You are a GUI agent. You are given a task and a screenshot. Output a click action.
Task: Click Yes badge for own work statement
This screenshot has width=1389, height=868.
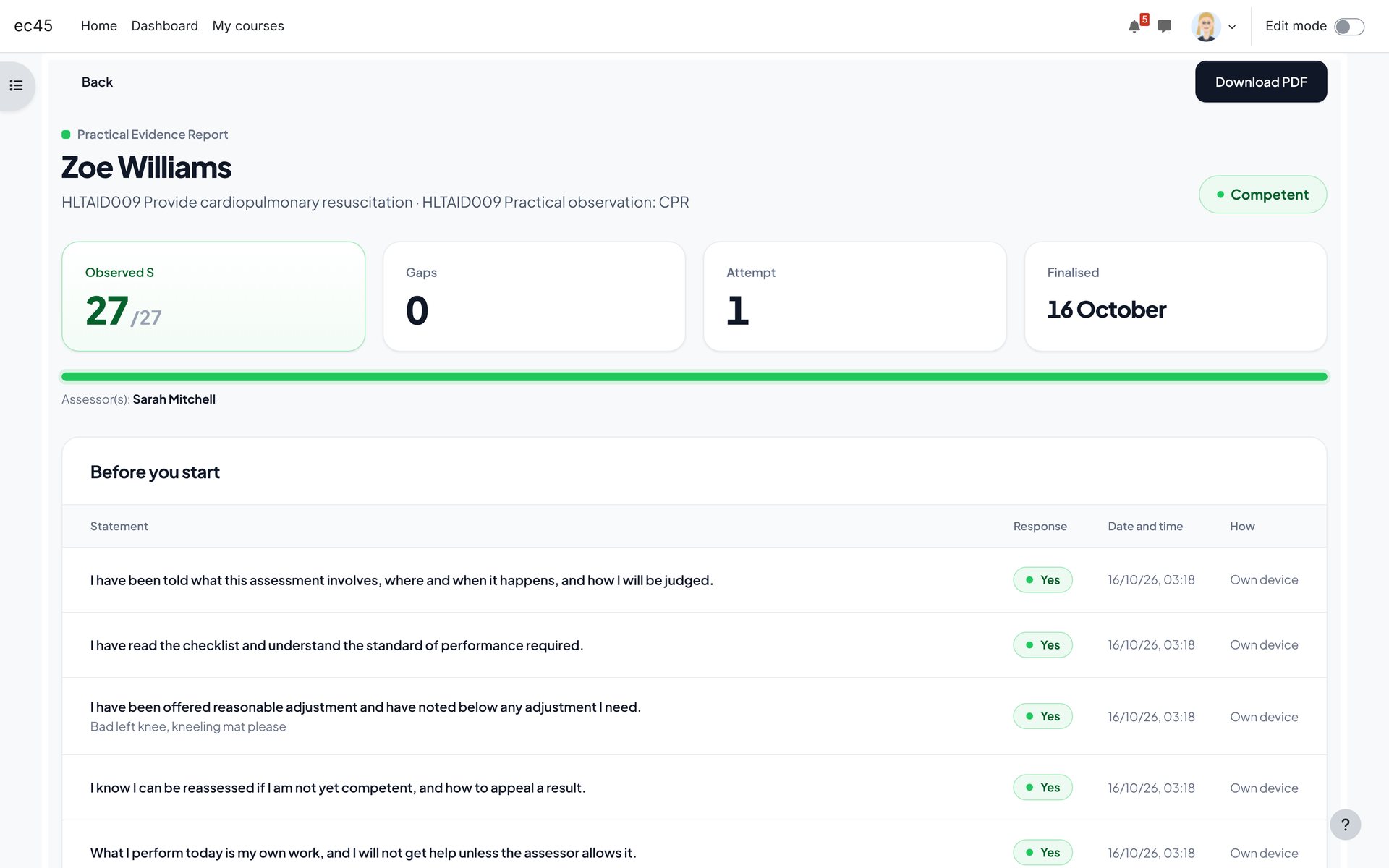(1042, 853)
